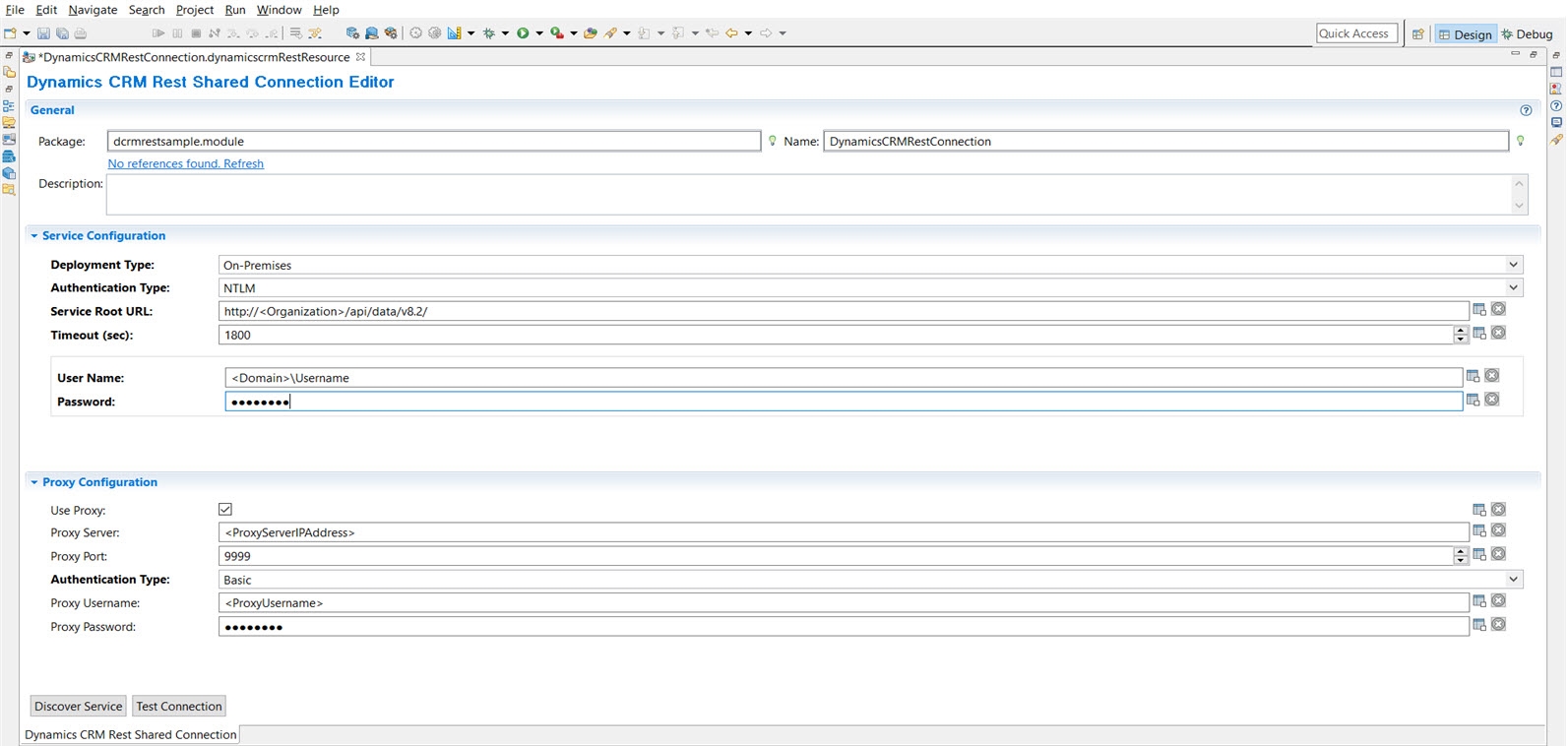Switch to the Debug perspective
Screen dimensions: 1568x746
[x=1527, y=34]
